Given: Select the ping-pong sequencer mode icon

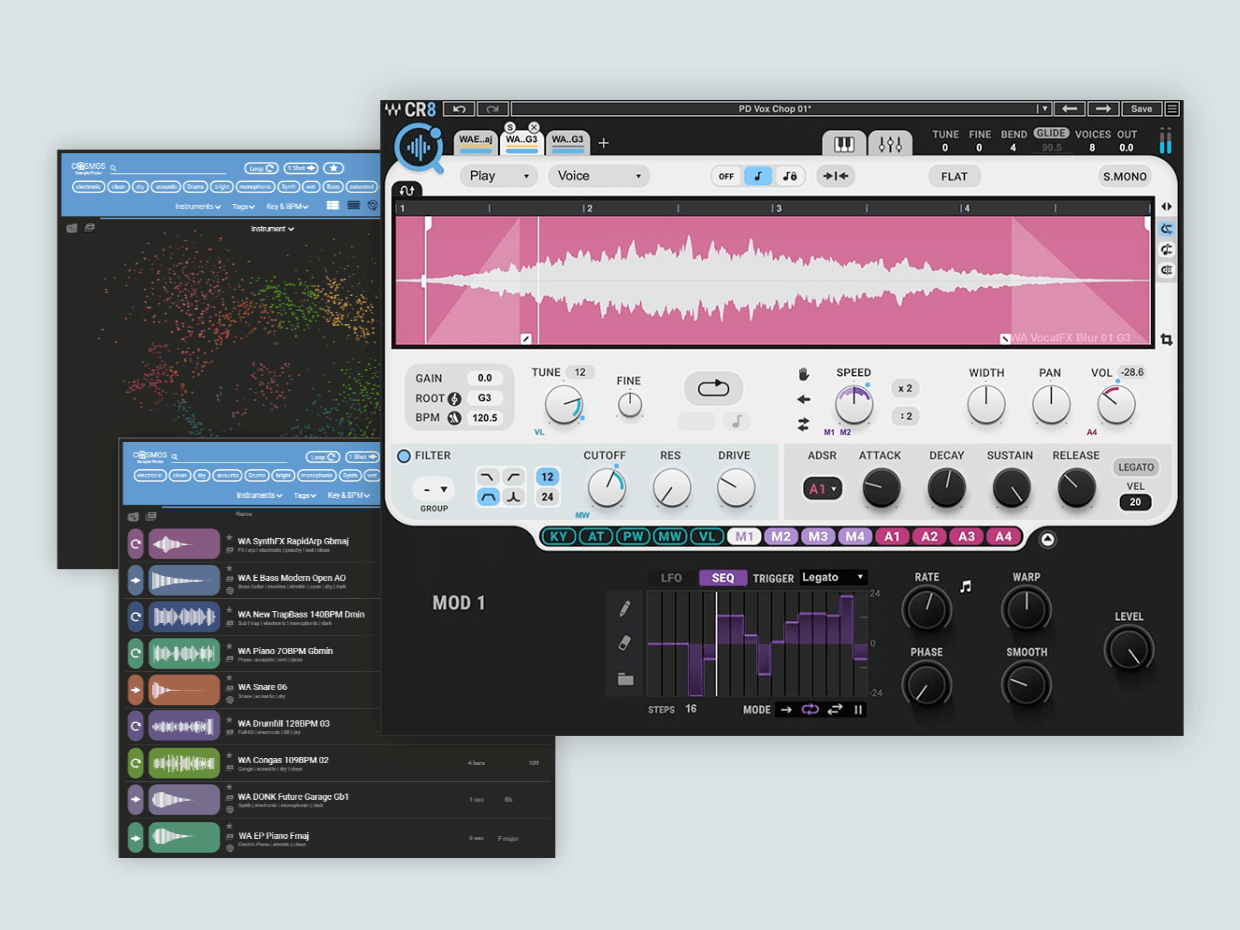Looking at the screenshot, I should pos(835,710).
